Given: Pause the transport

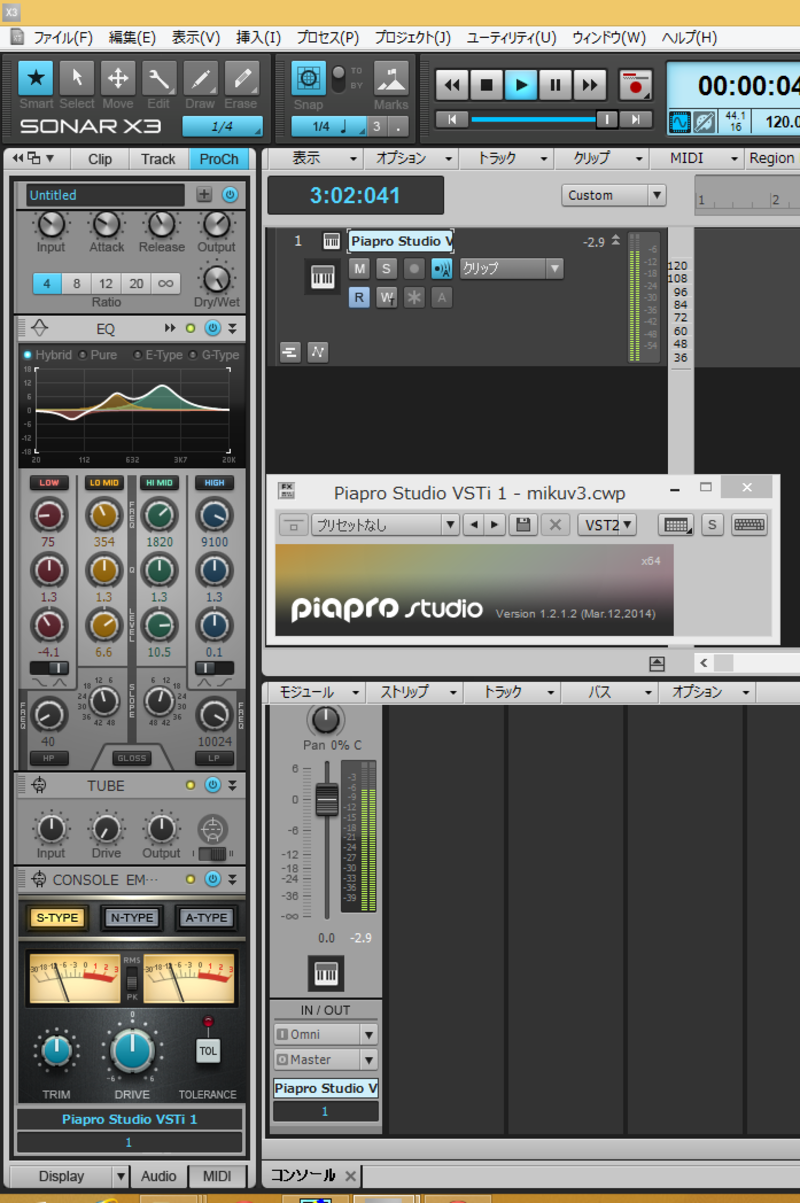Looking at the screenshot, I should 555,84.
